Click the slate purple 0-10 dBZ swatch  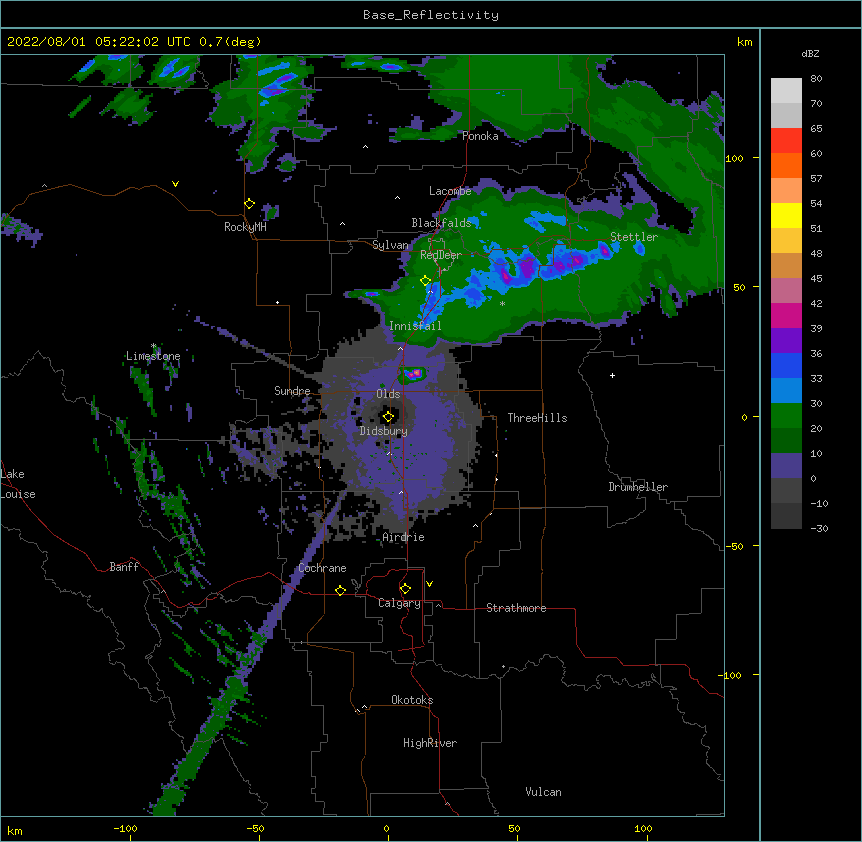coord(786,466)
